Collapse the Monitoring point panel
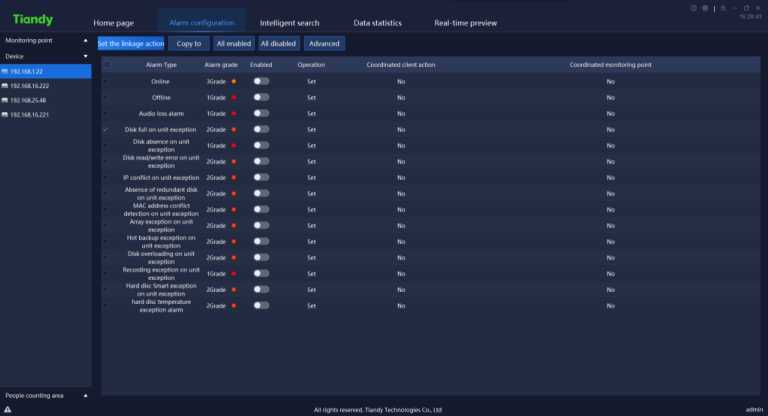Screen dimensions: 768x416 pyautogui.click(x=85, y=42)
